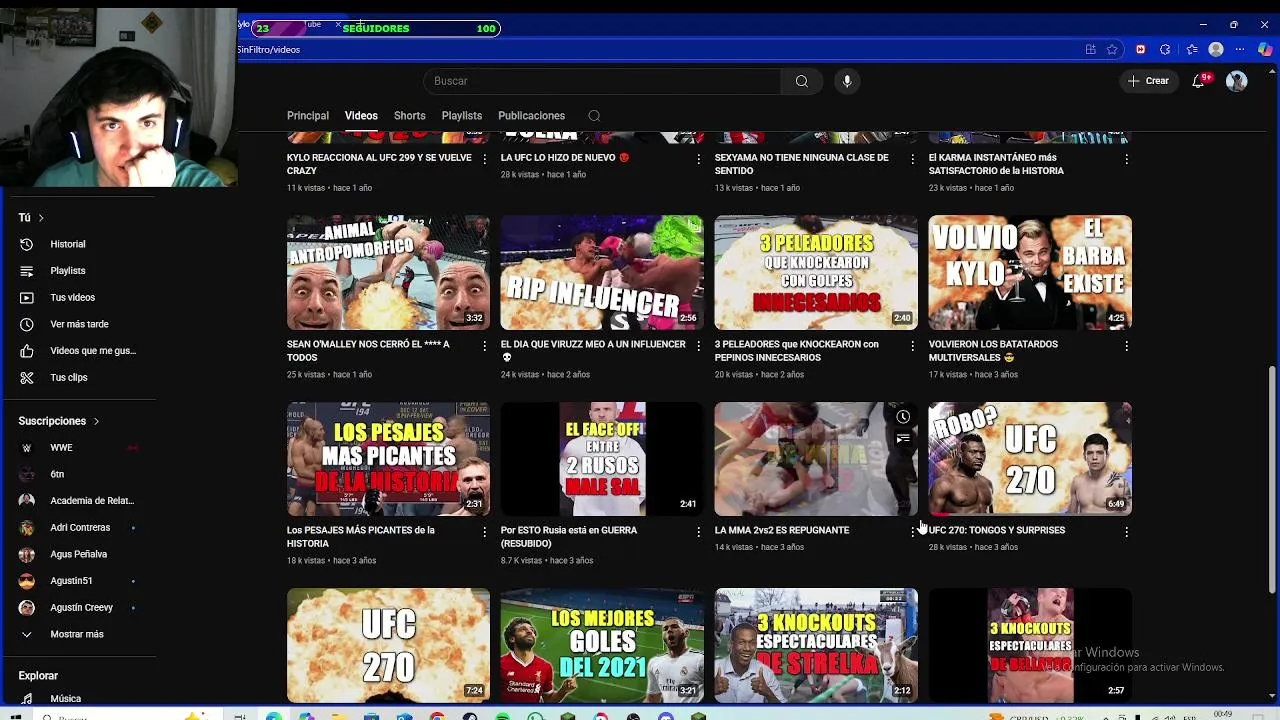Open Ver más tarde list
This screenshot has width=1280, height=720.
click(78, 324)
